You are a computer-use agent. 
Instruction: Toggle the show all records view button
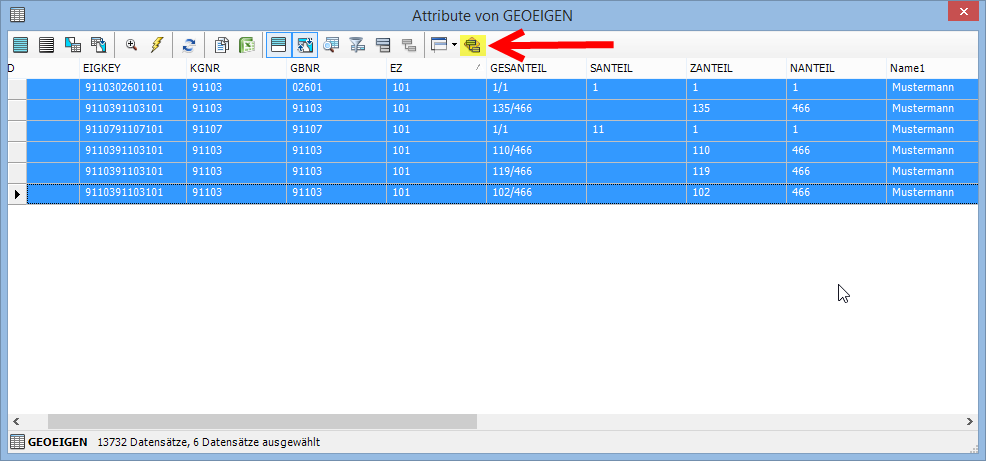(x=279, y=45)
